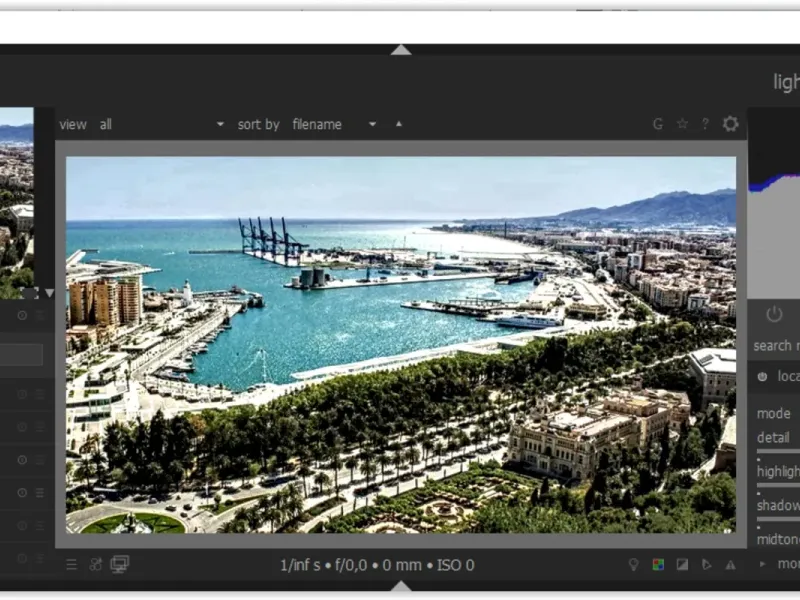Disable the local contrast module power toggle
800x600 pixels.
(x=762, y=377)
